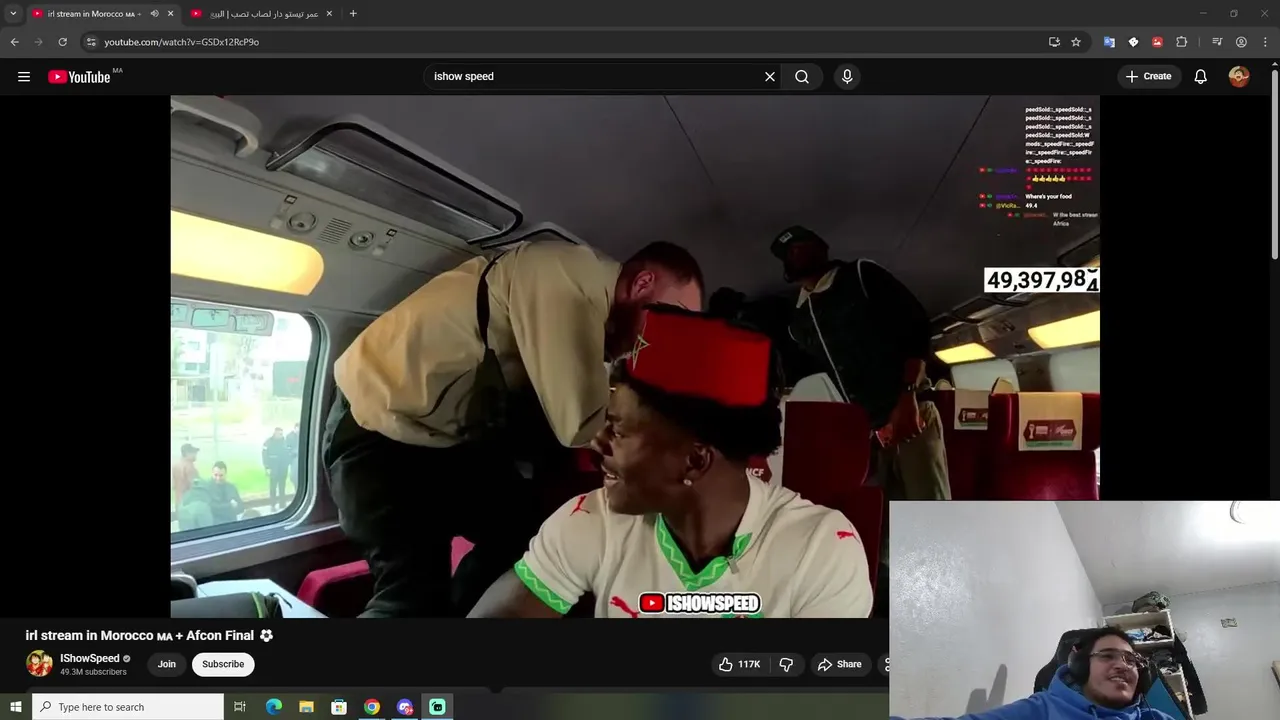
Task: Go forward in browser history
Action: click(39, 42)
